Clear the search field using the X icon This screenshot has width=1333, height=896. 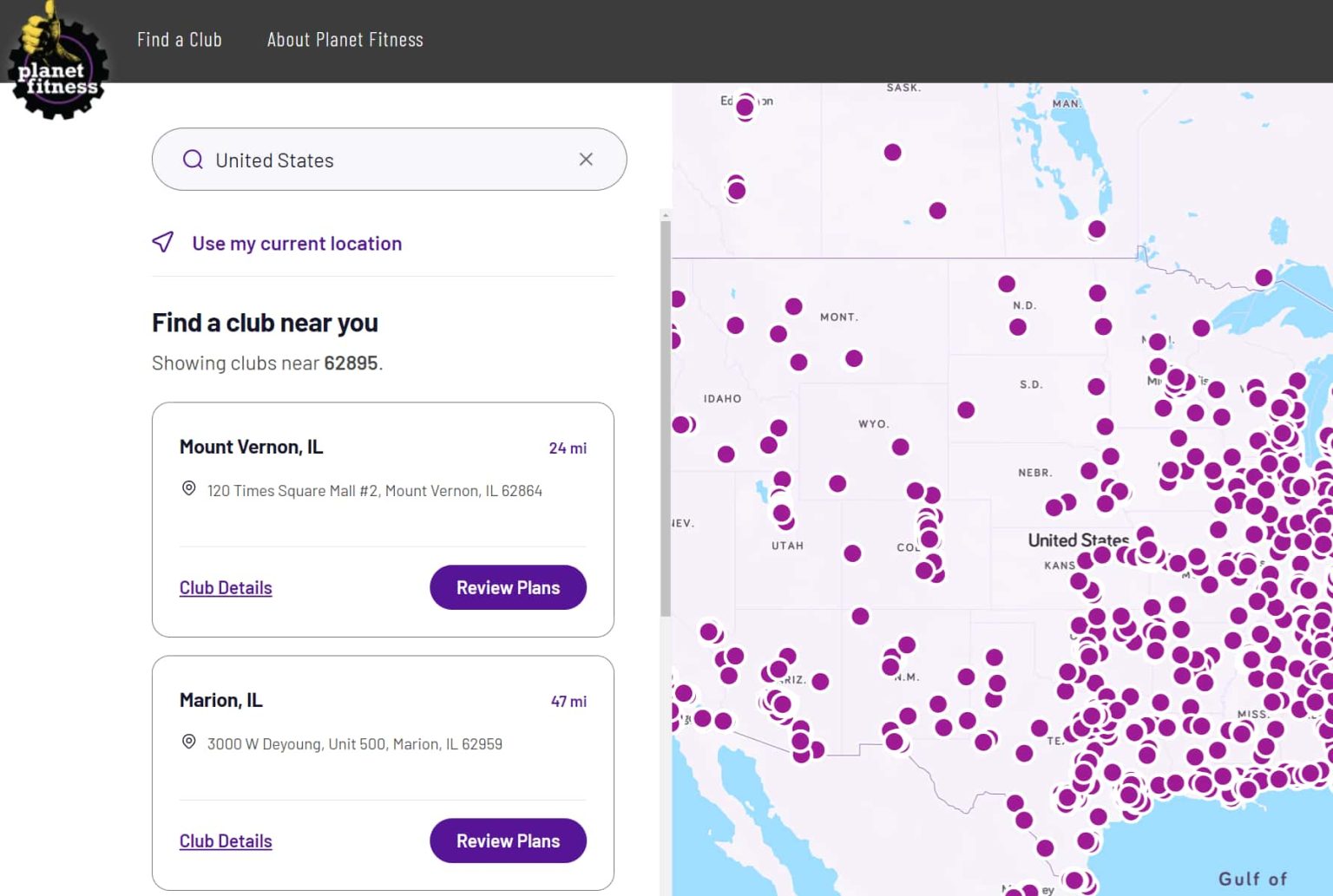pyautogui.click(x=586, y=160)
